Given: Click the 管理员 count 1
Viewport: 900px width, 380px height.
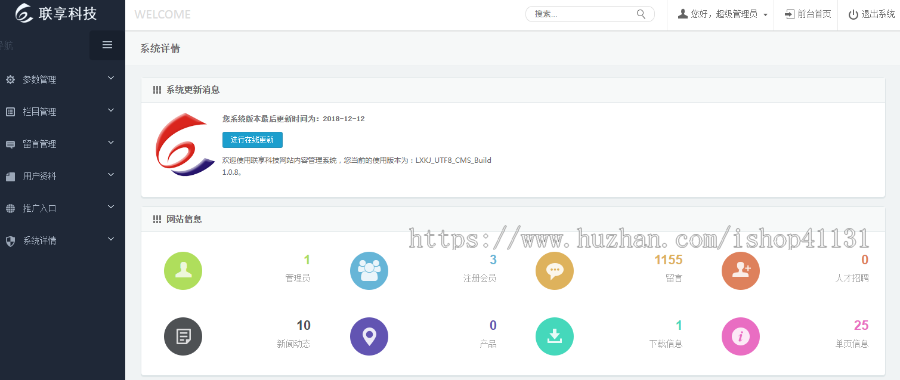Looking at the screenshot, I should 307,259.
